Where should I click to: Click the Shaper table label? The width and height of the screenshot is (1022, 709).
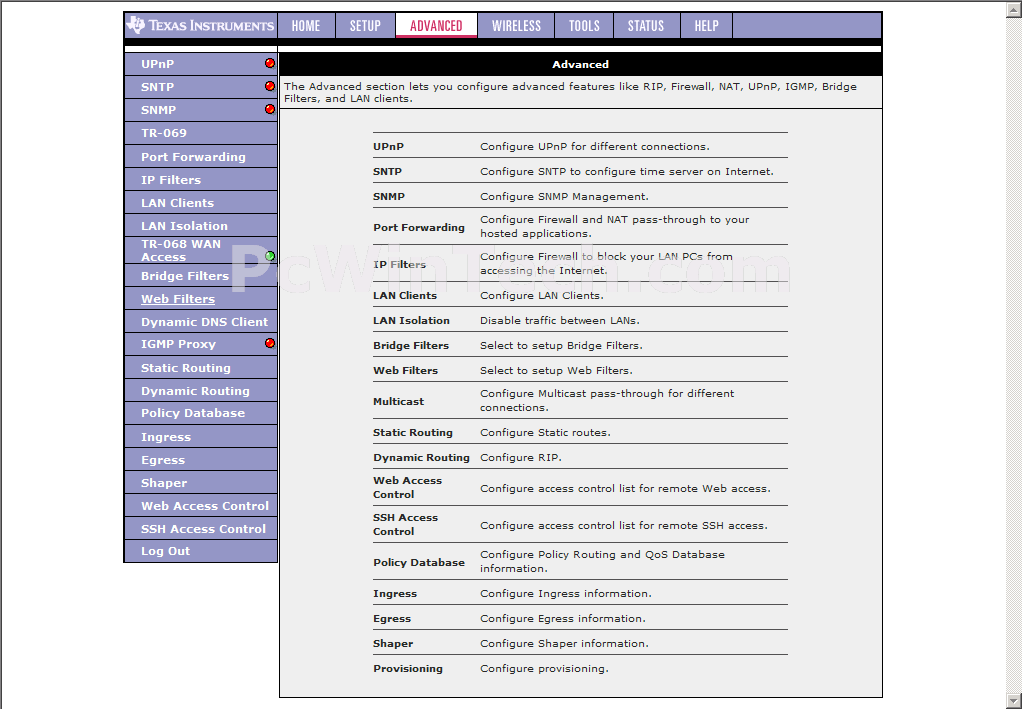pyautogui.click(x=393, y=643)
